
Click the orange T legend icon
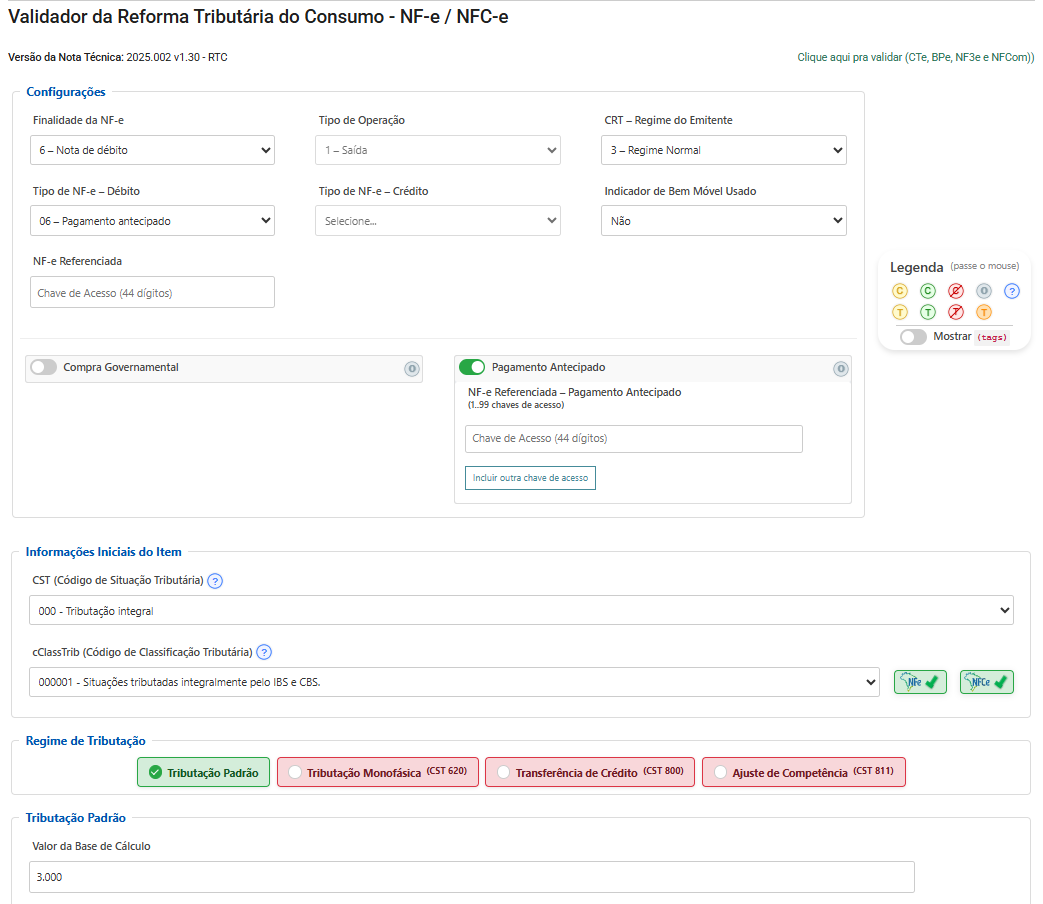[984, 312]
